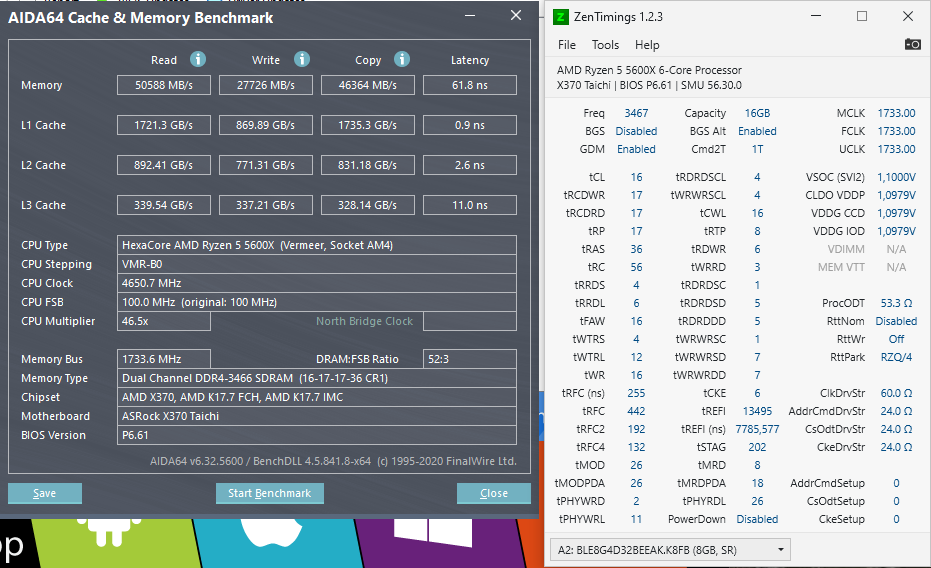Select L2 Cache Write 771.31 GB/s field
This screenshot has height=568, width=931.
[x=266, y=165]
